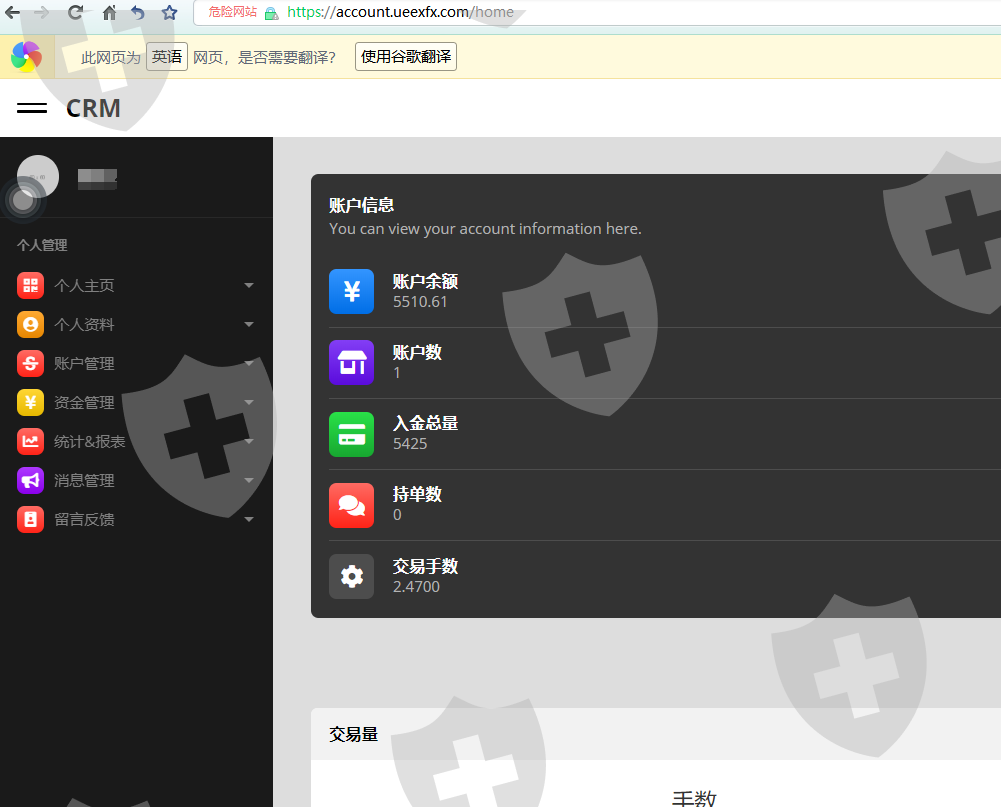Click the browser reload icon
The image size is (1001, 807).
coord(75,13)
